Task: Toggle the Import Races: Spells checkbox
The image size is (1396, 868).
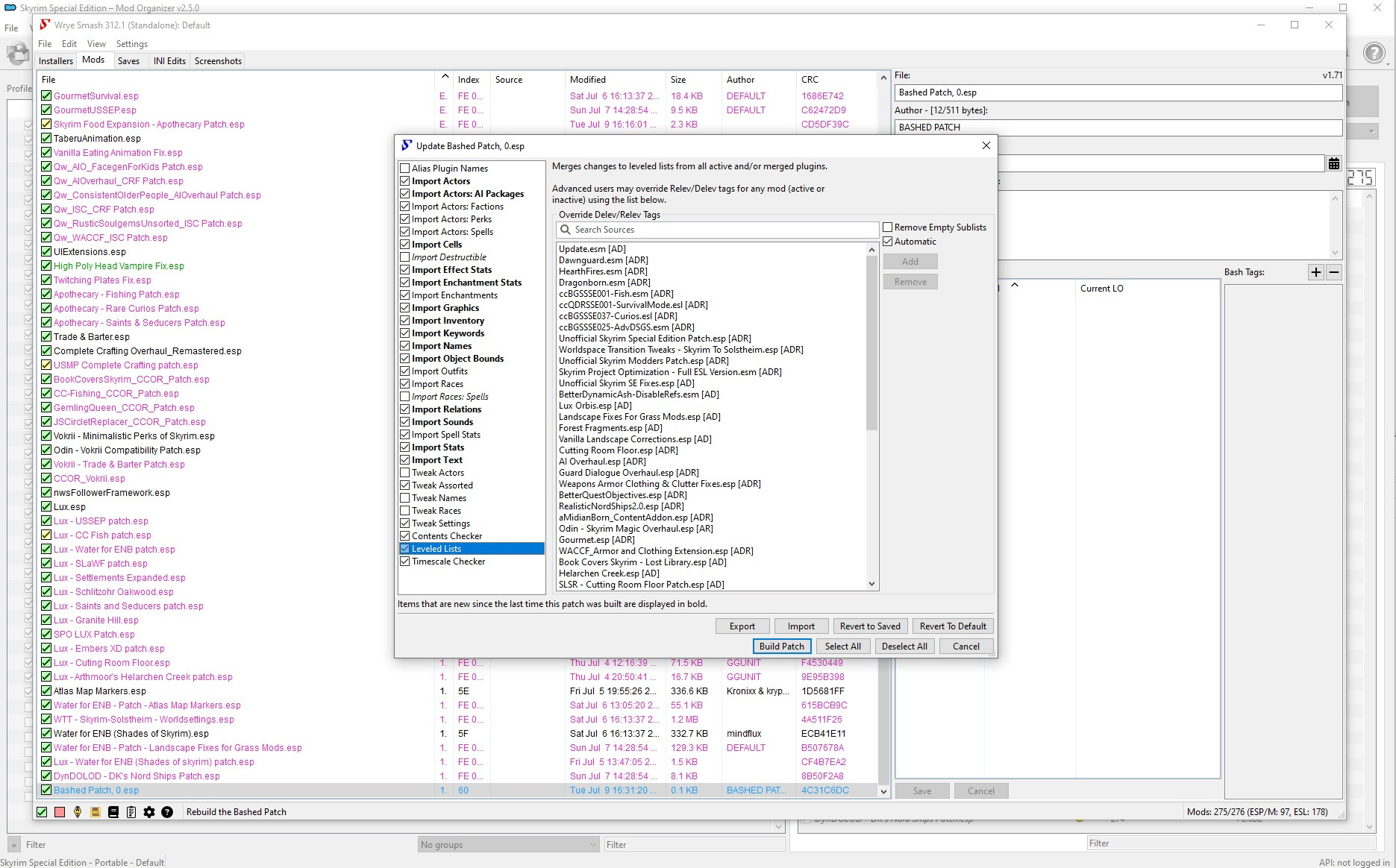Action: [x=405, y=397]
